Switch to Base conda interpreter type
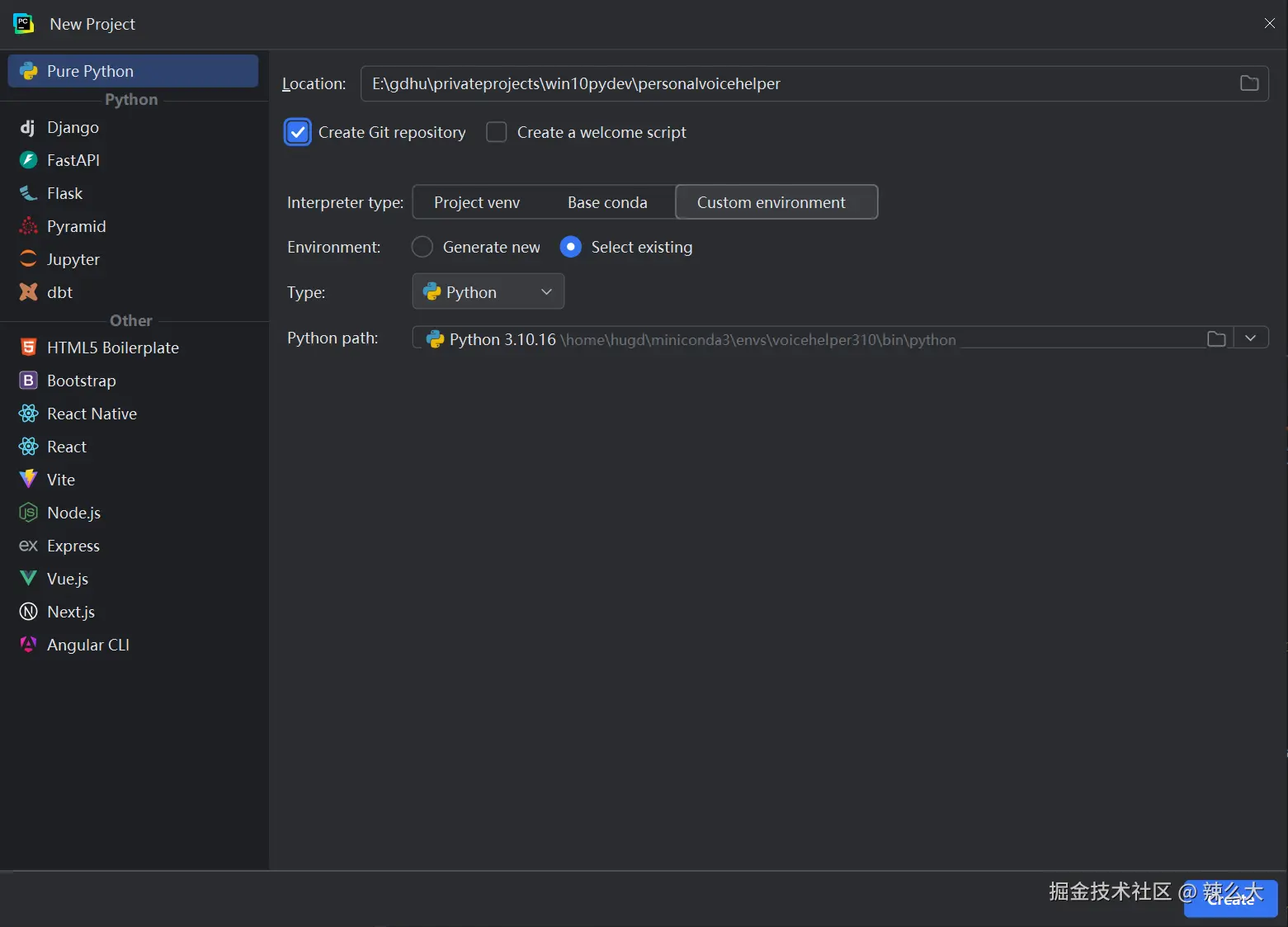The width and height of the screenshot is (1288, 927). click(607, 202)
